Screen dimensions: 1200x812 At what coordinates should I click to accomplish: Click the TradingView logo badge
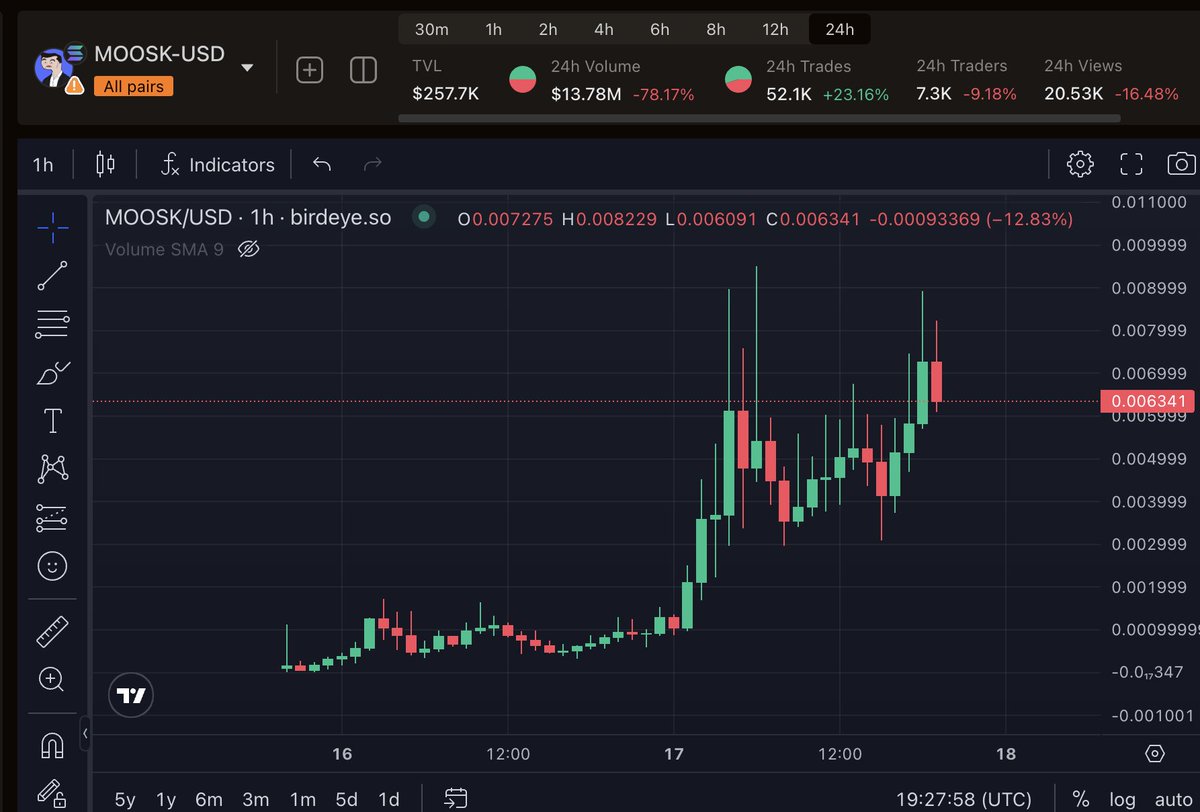click(x=131, y=695)
